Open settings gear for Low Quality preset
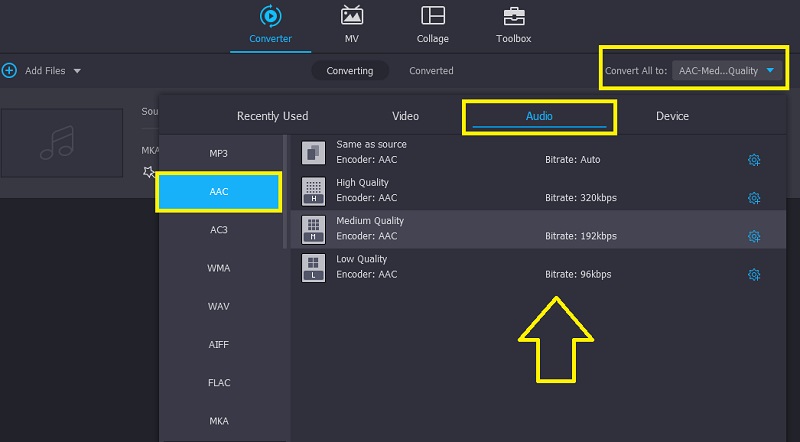The image size is (800, 442). click(x=754, y=274)
